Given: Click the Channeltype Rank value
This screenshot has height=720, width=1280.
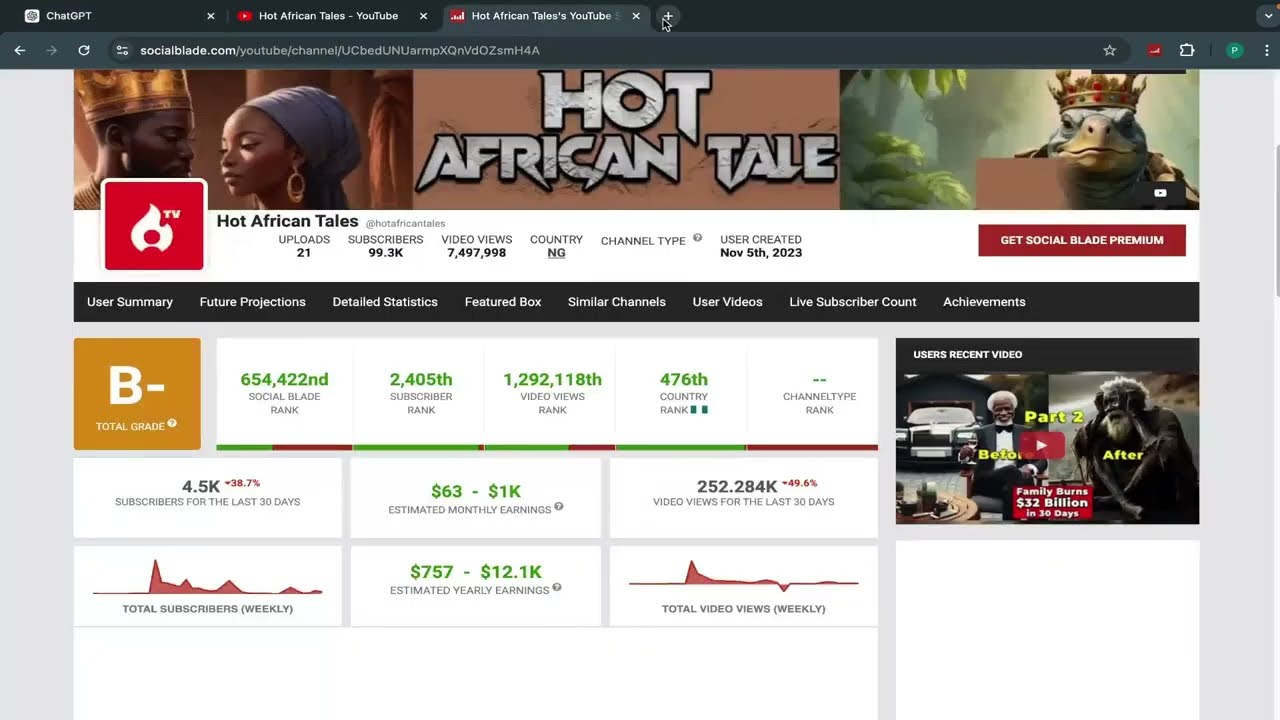Looking at the screenshot, I should tap(820, 379).
